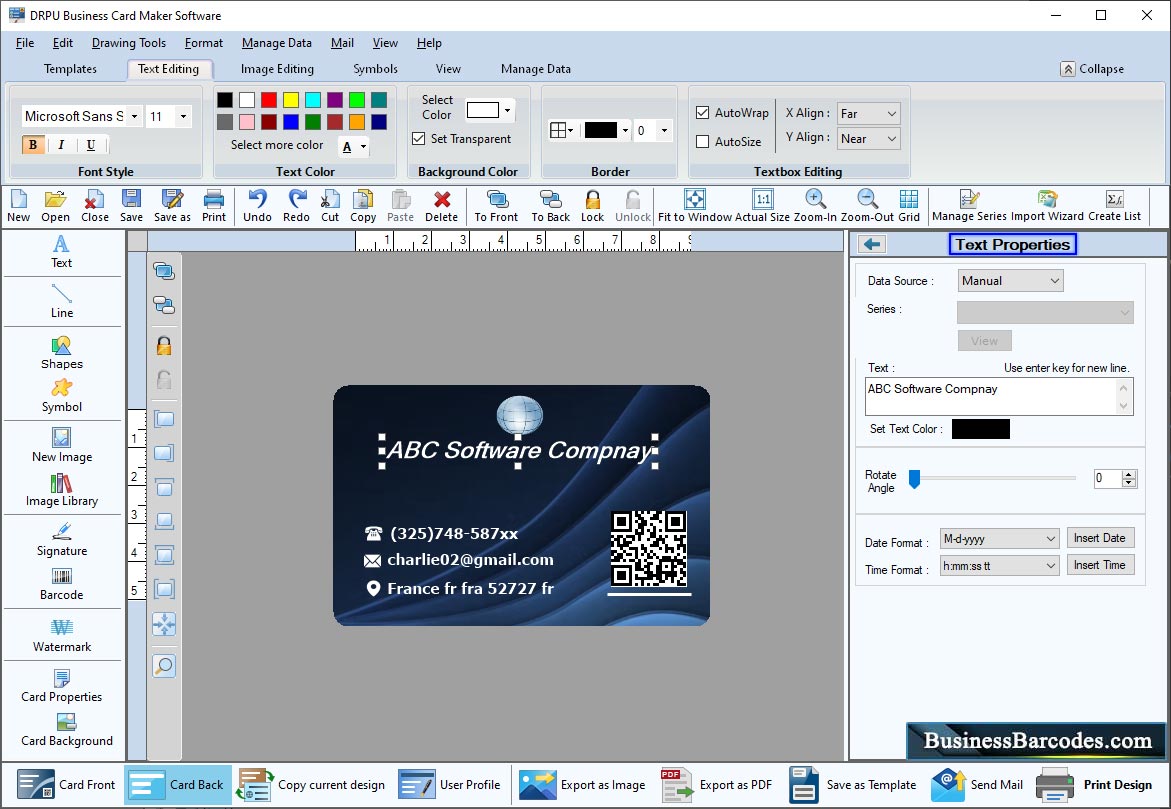The height and width of the screenshot is (809, 1171).
Task: Click the back arrow in Text Properties
Action: click(872, 244)
